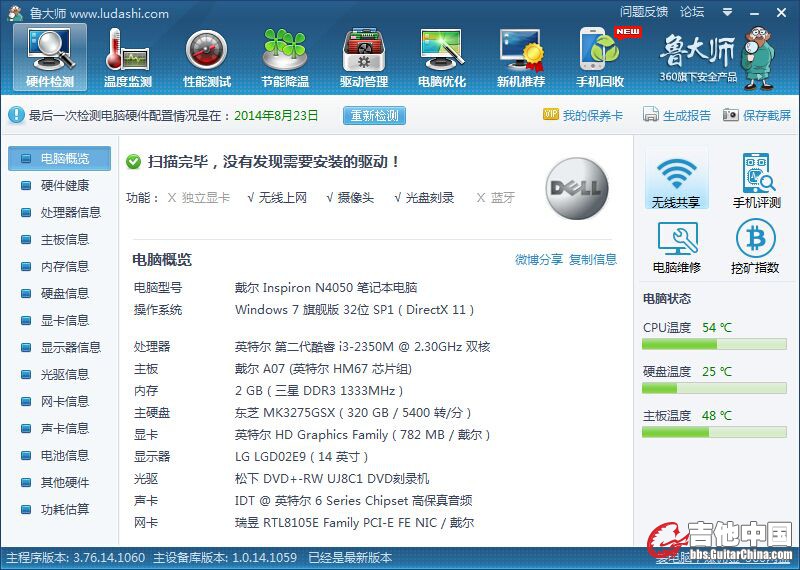Click the Windows 7 旗舰版 operating system text
Screen dimensions: 800x570
pyautogui.click(x=354, y=310)
